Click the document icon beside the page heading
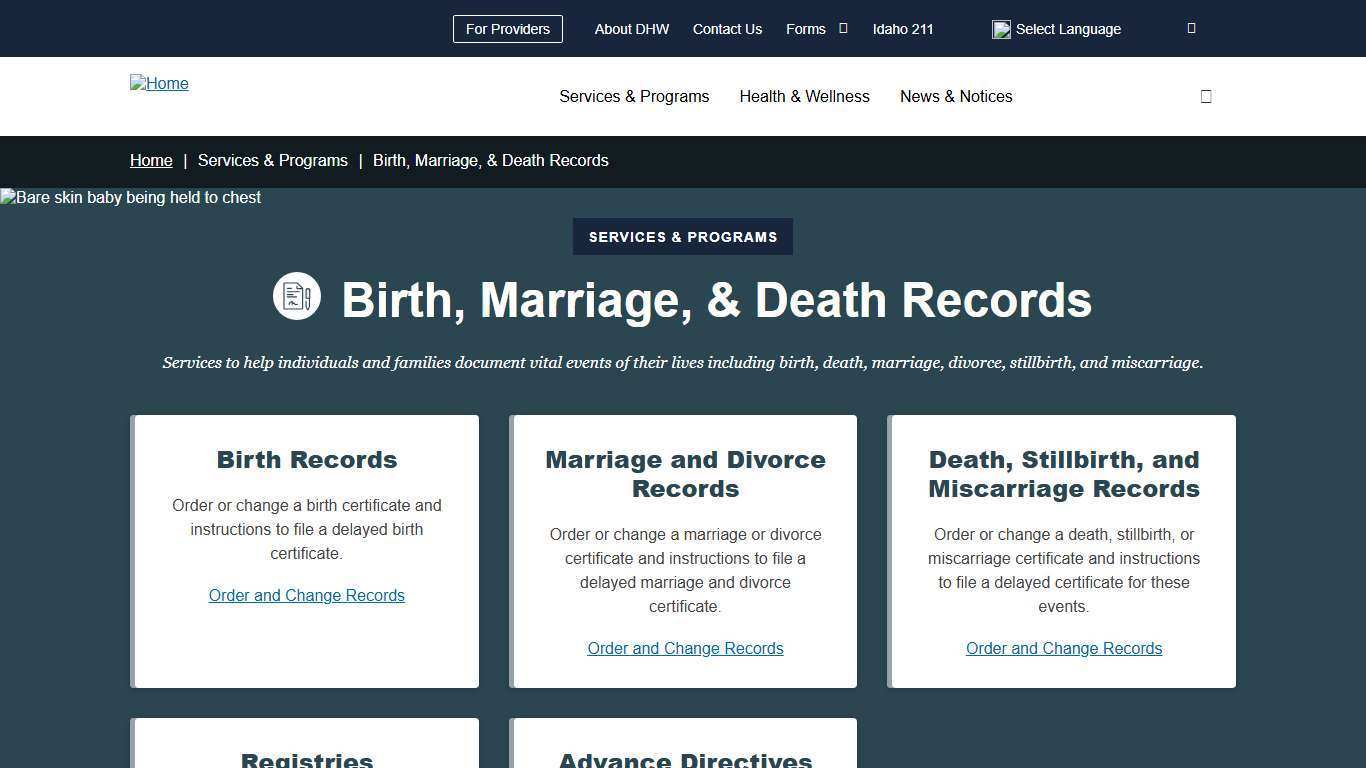The width and height of the screenshot is (1366, 768). (x=297, y=296)
